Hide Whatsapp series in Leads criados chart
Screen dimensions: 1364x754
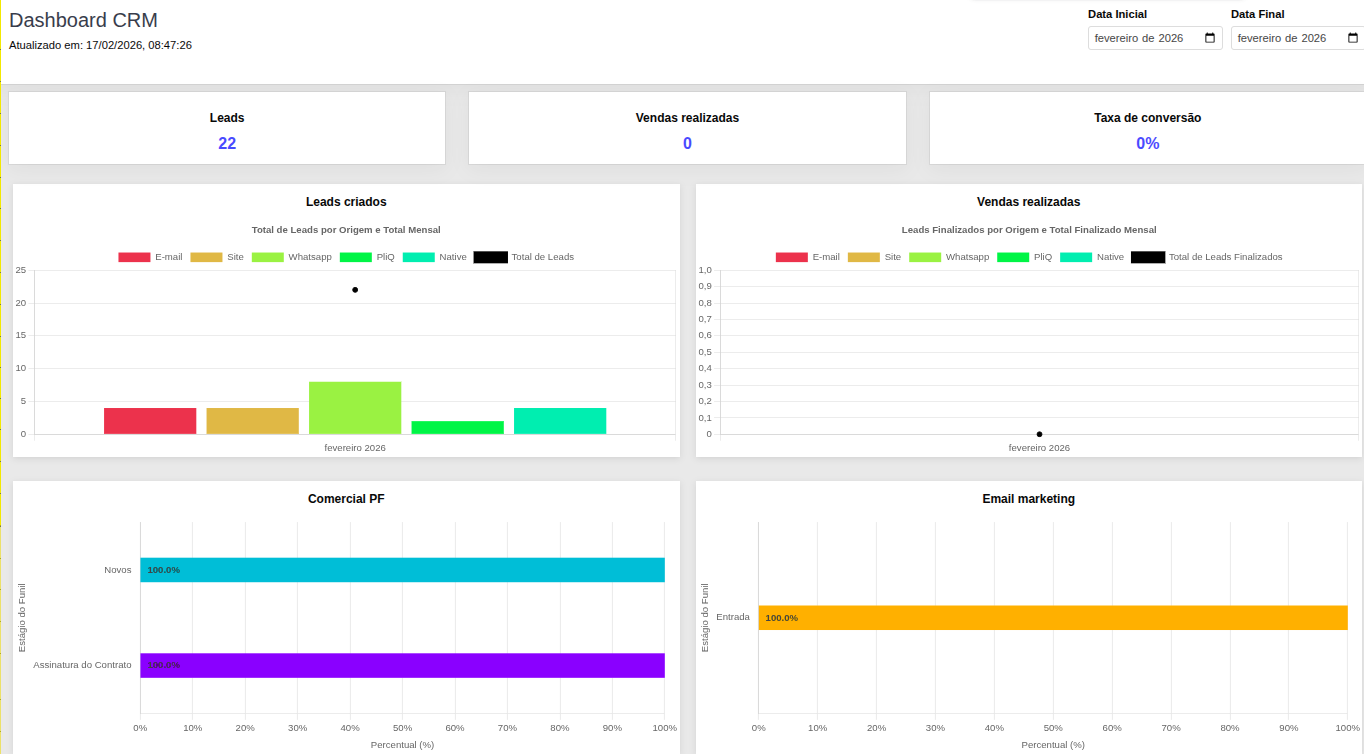(291, 257)
